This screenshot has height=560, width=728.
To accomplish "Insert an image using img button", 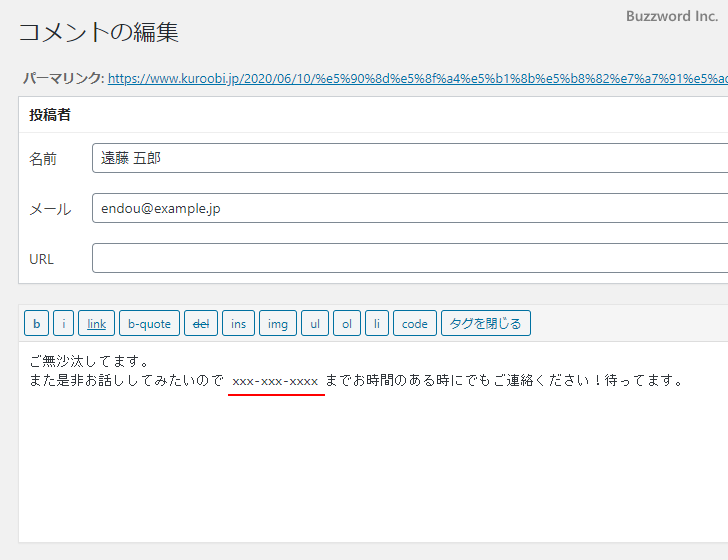I will (277, 323).
